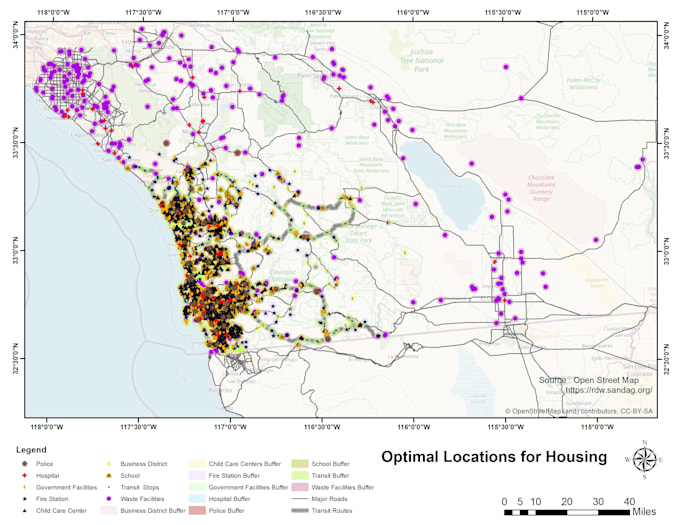Open the rdw.sandag.org source URL
The image size is (680, 525).
tap(608, 390)
